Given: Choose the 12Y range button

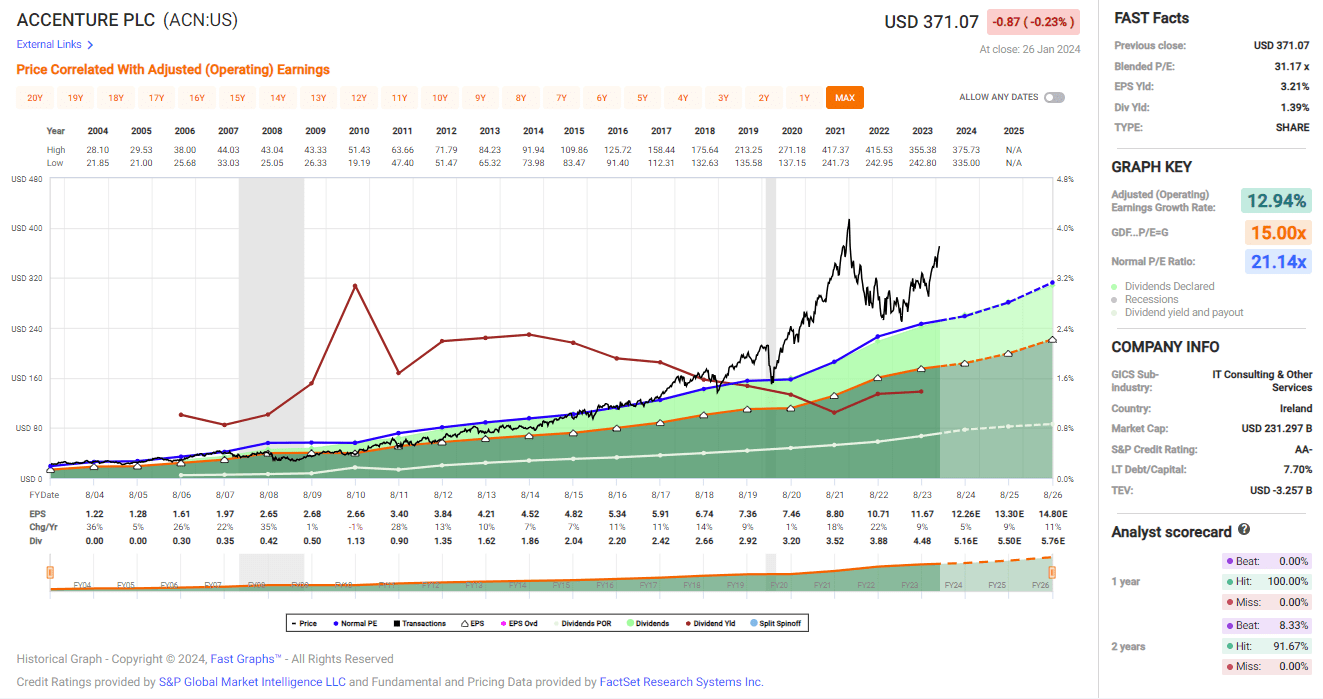Looking at the screenshot, I should tap(359, 98).
